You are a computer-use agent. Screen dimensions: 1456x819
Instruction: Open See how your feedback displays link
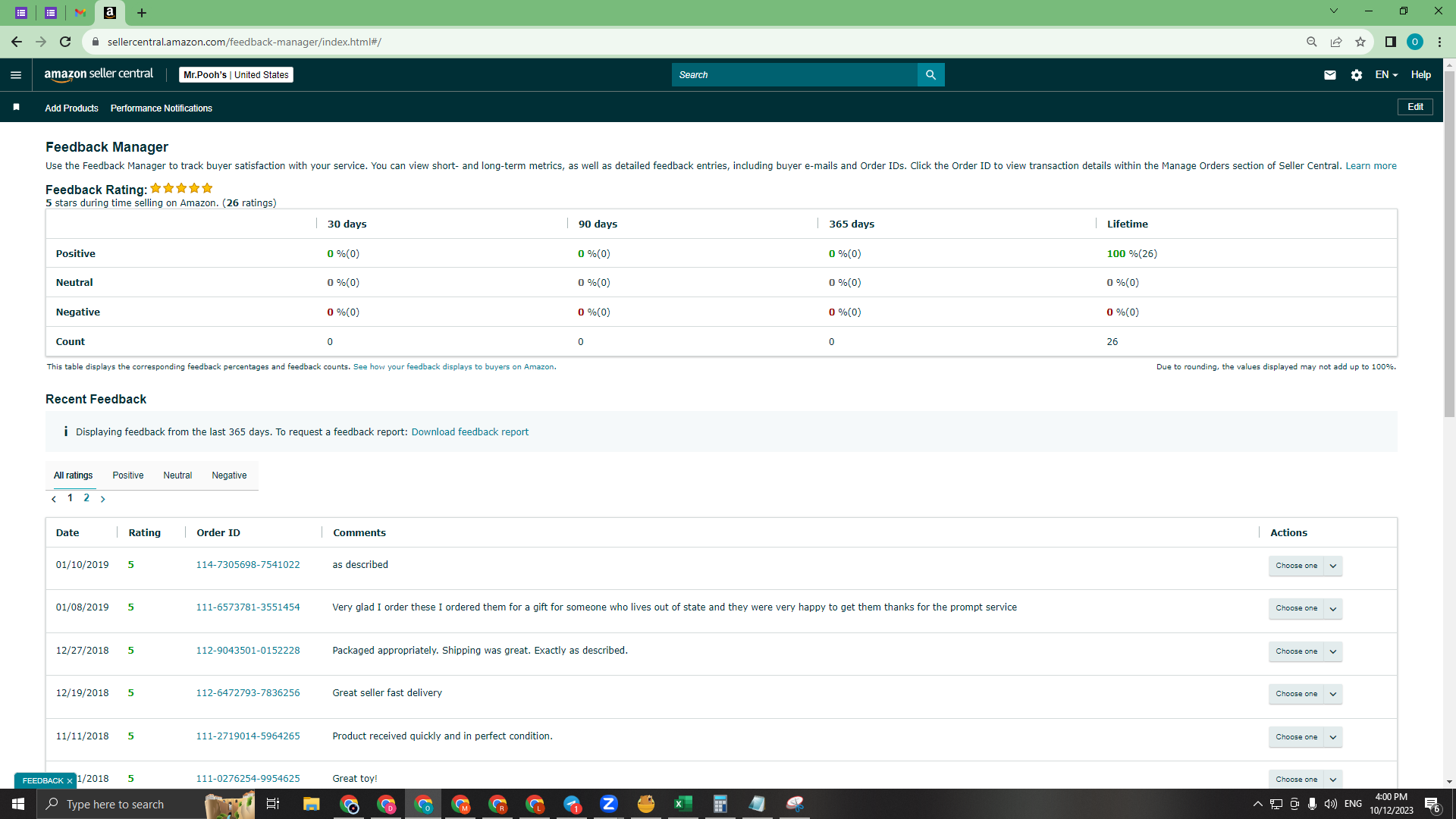tap(453, 367)
